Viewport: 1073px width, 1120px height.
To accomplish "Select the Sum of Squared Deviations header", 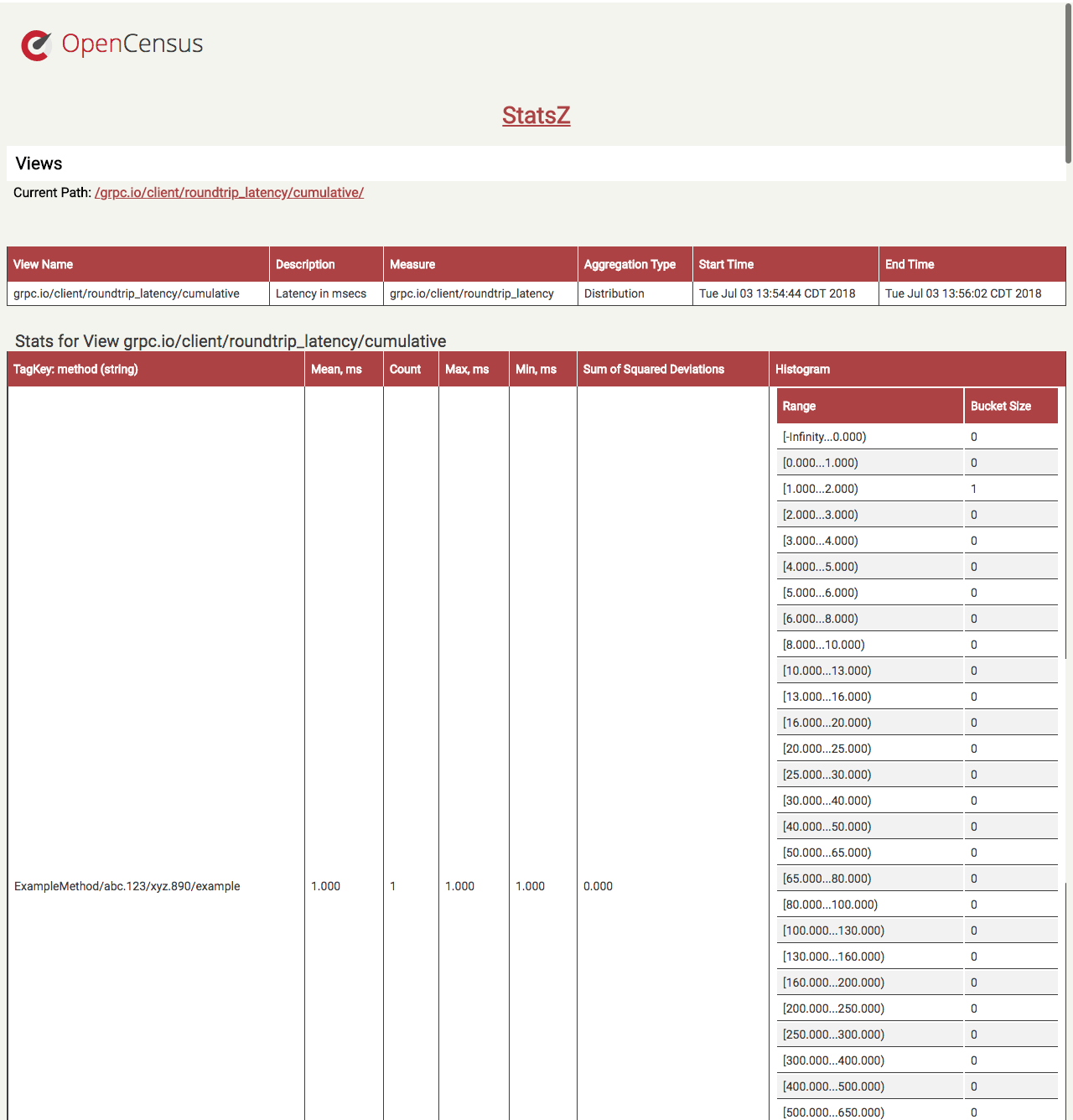I will [x=653, y=369].
